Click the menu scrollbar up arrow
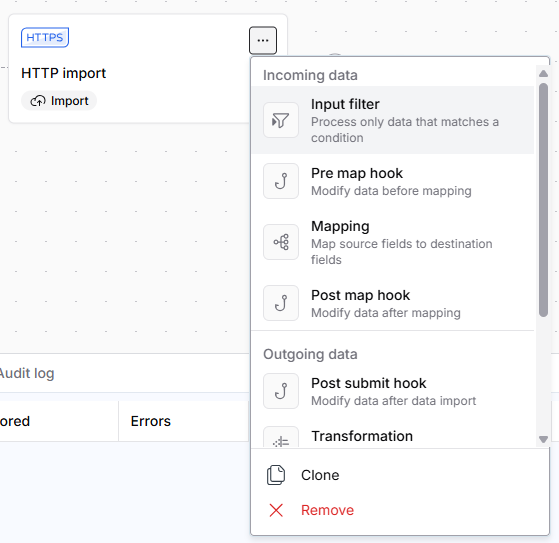Viewport: 559px width, 543px height. click(543, 74)
